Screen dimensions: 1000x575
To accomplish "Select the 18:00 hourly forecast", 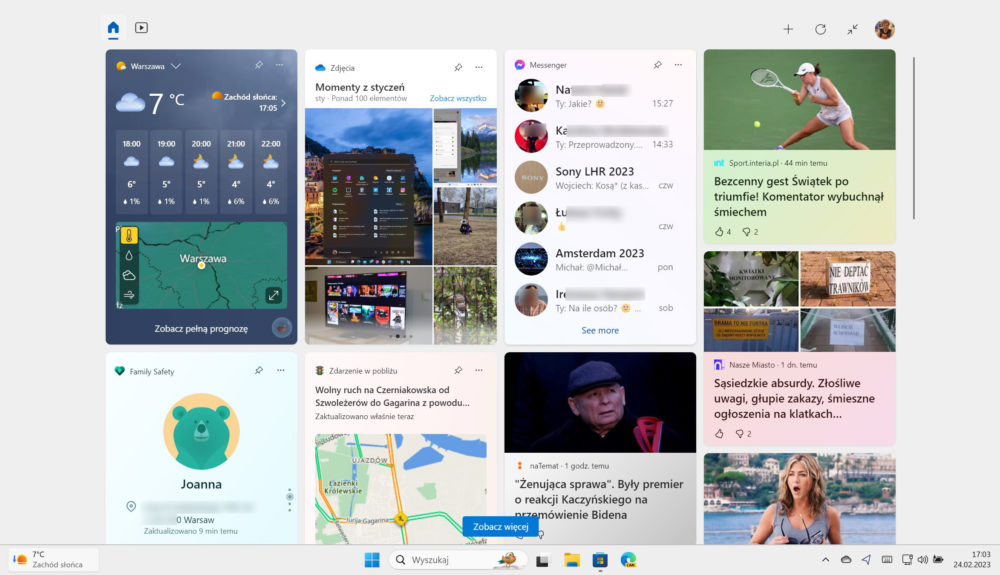I will click(131, 172).
